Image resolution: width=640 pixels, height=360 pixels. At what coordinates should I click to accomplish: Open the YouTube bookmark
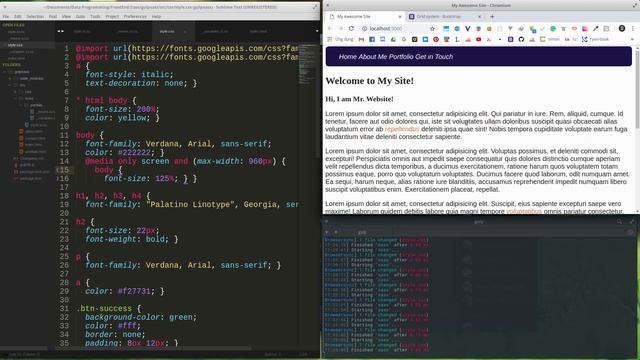478,39
